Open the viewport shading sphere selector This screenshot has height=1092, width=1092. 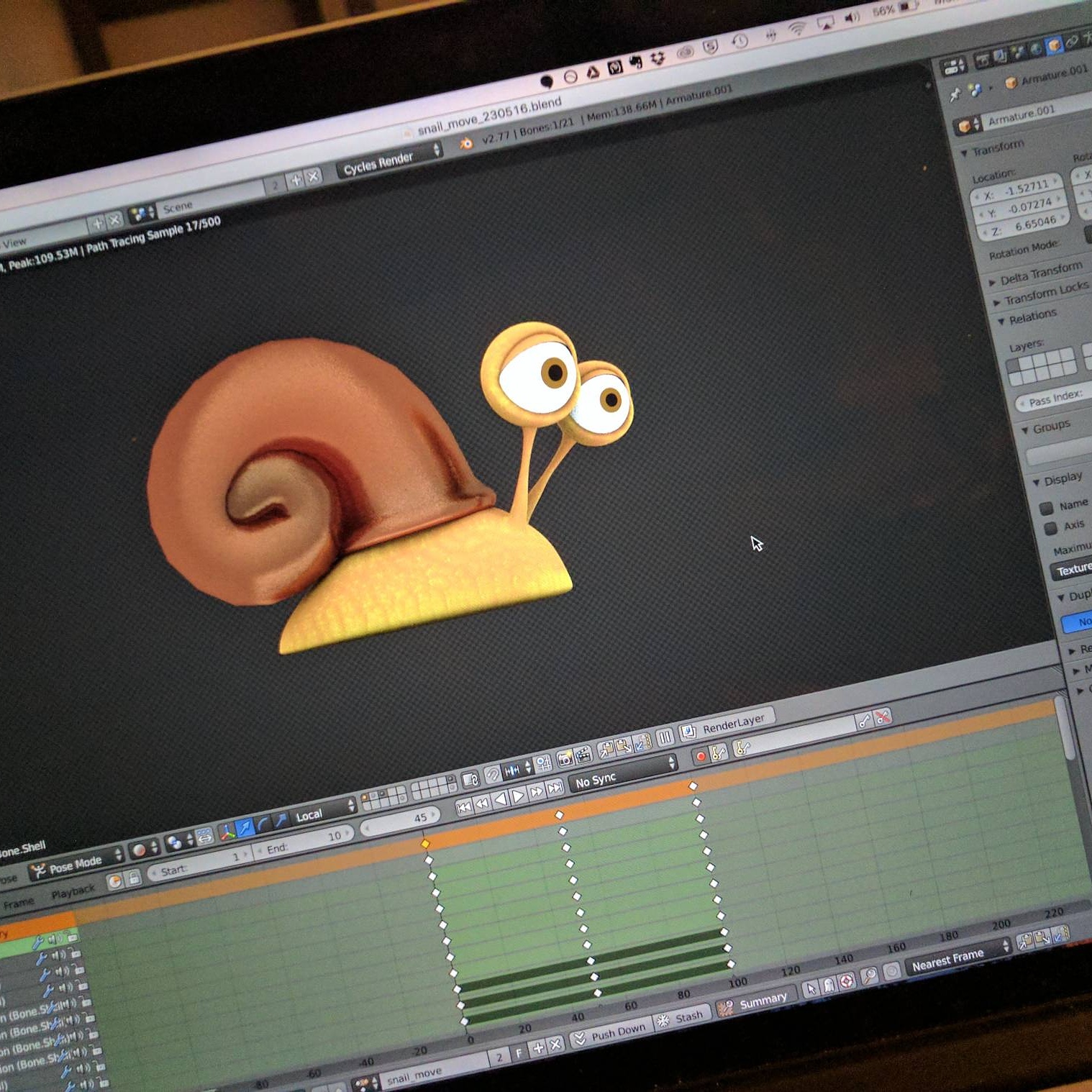[x=144, y=850]
